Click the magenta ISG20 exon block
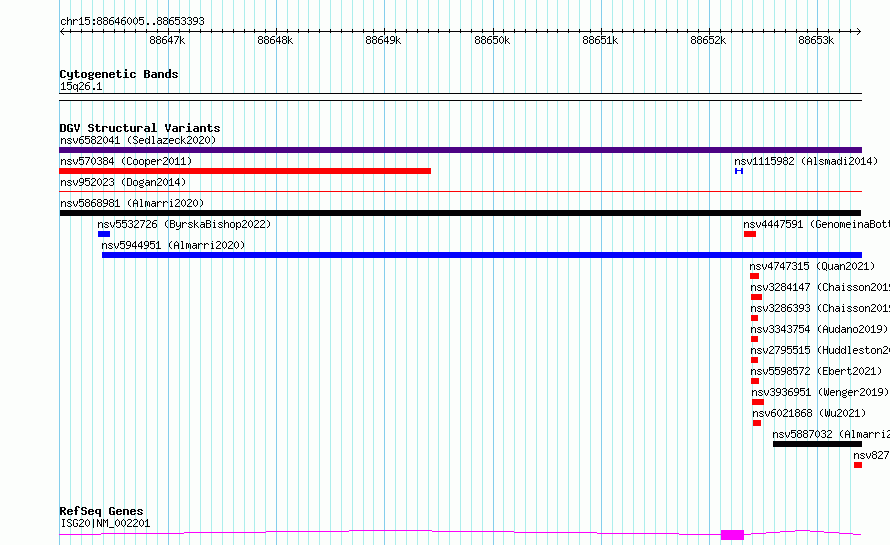The image size is (890, 545). click(732, 535)
